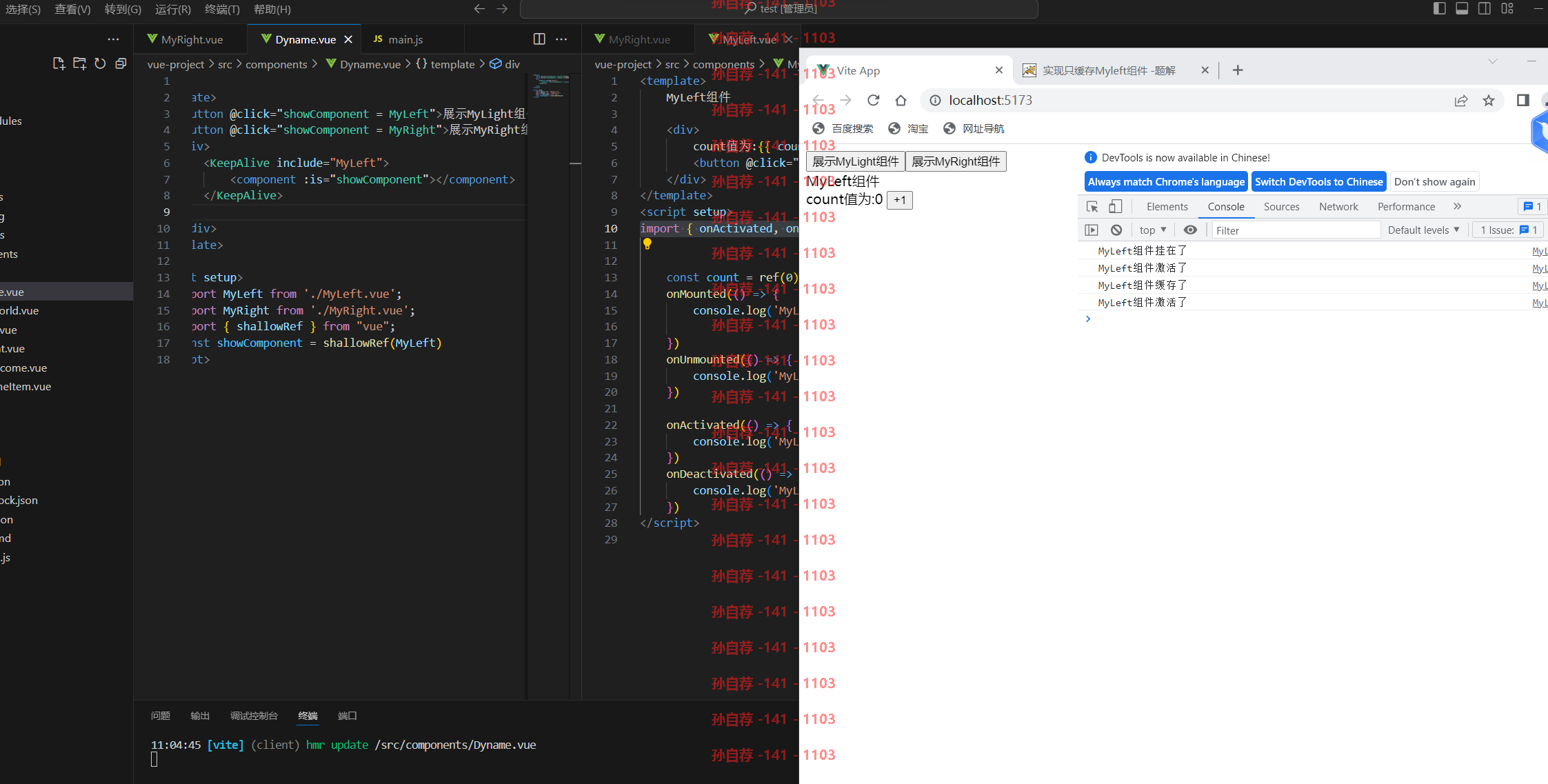Show DevTools console sidebar
This screenshot has height=784, width=1548.
(1092, 230)
